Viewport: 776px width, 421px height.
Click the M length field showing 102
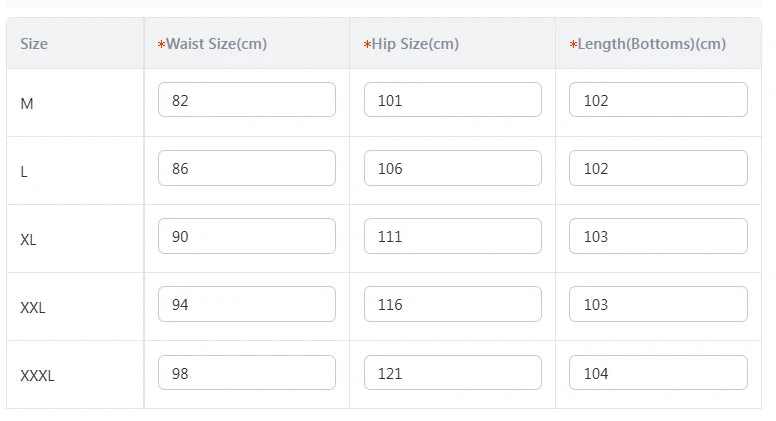(658, 100)
